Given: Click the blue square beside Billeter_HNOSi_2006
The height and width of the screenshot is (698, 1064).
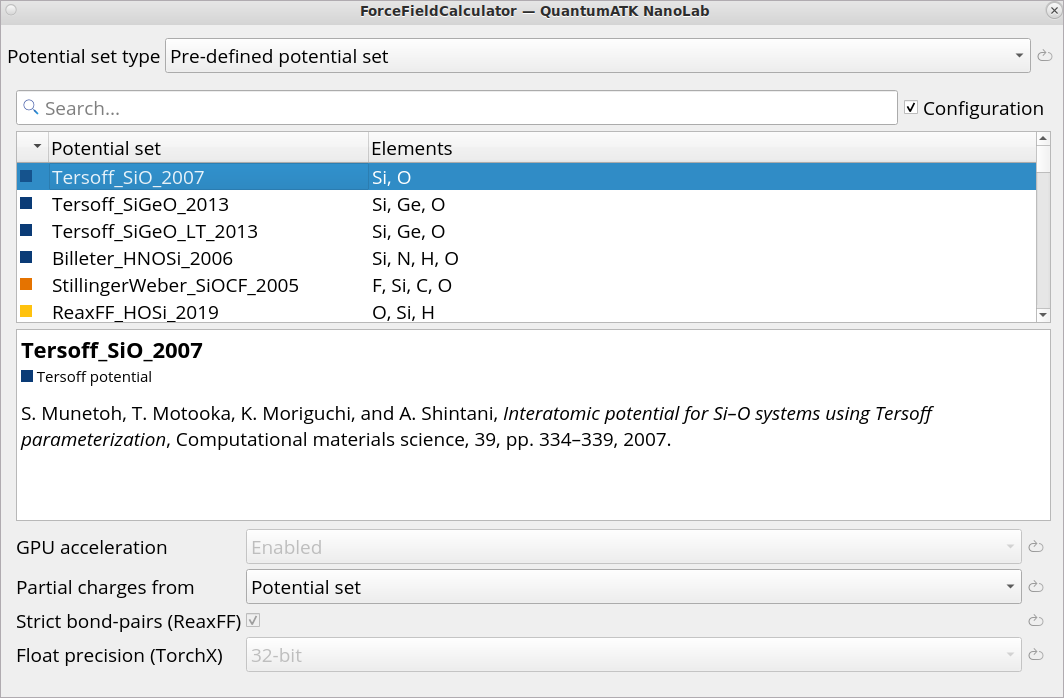Looking at the screenshot, I should point(26,257).
